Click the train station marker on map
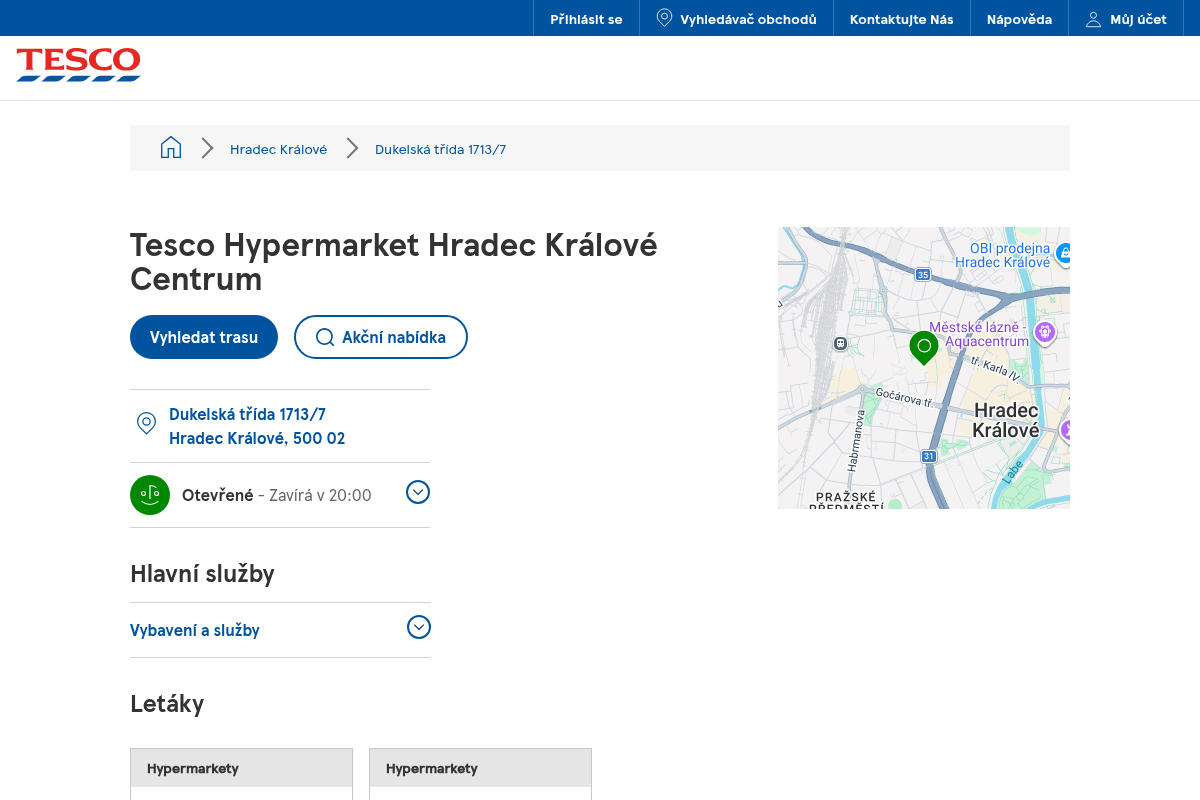 click(x=840, y=344)
